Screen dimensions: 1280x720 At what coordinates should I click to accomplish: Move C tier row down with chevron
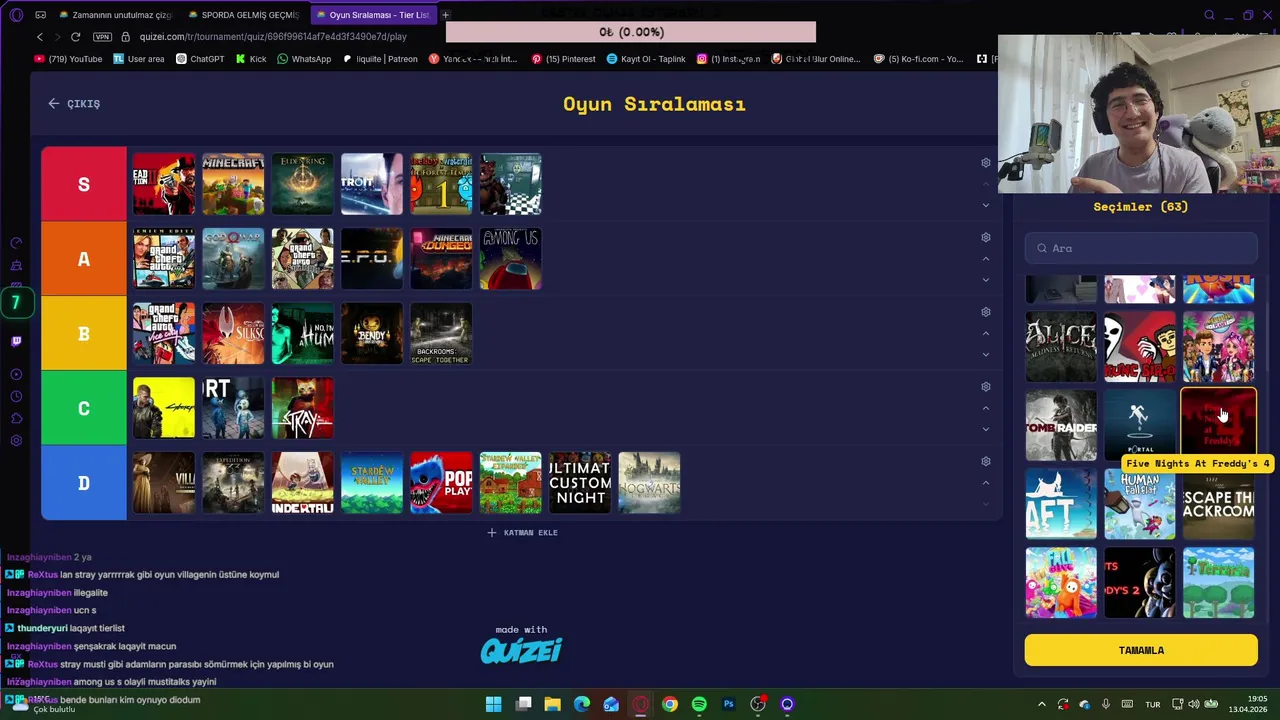pos(985,429)
